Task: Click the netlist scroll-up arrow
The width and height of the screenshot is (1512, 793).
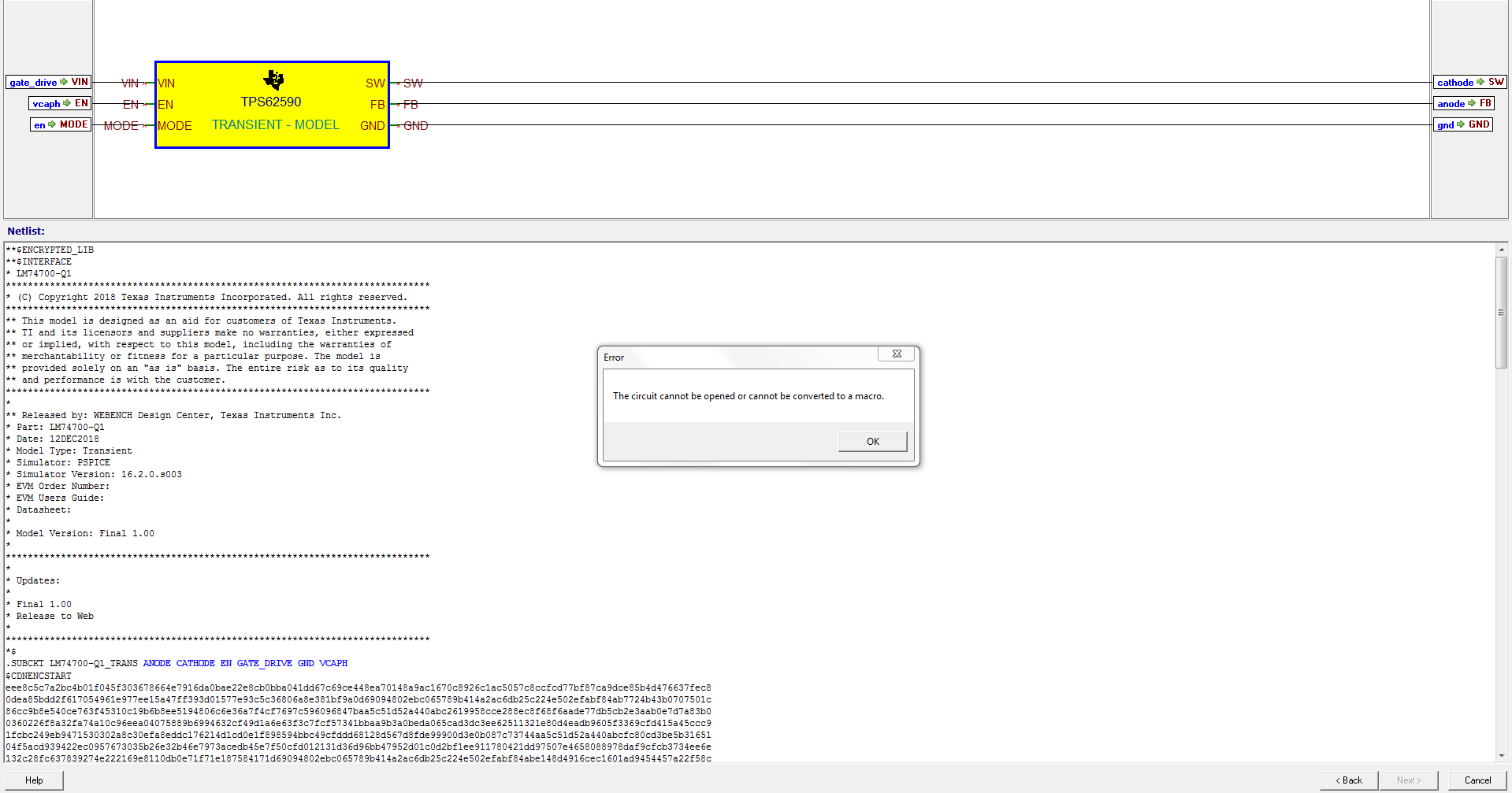Action: (1502, 249)
